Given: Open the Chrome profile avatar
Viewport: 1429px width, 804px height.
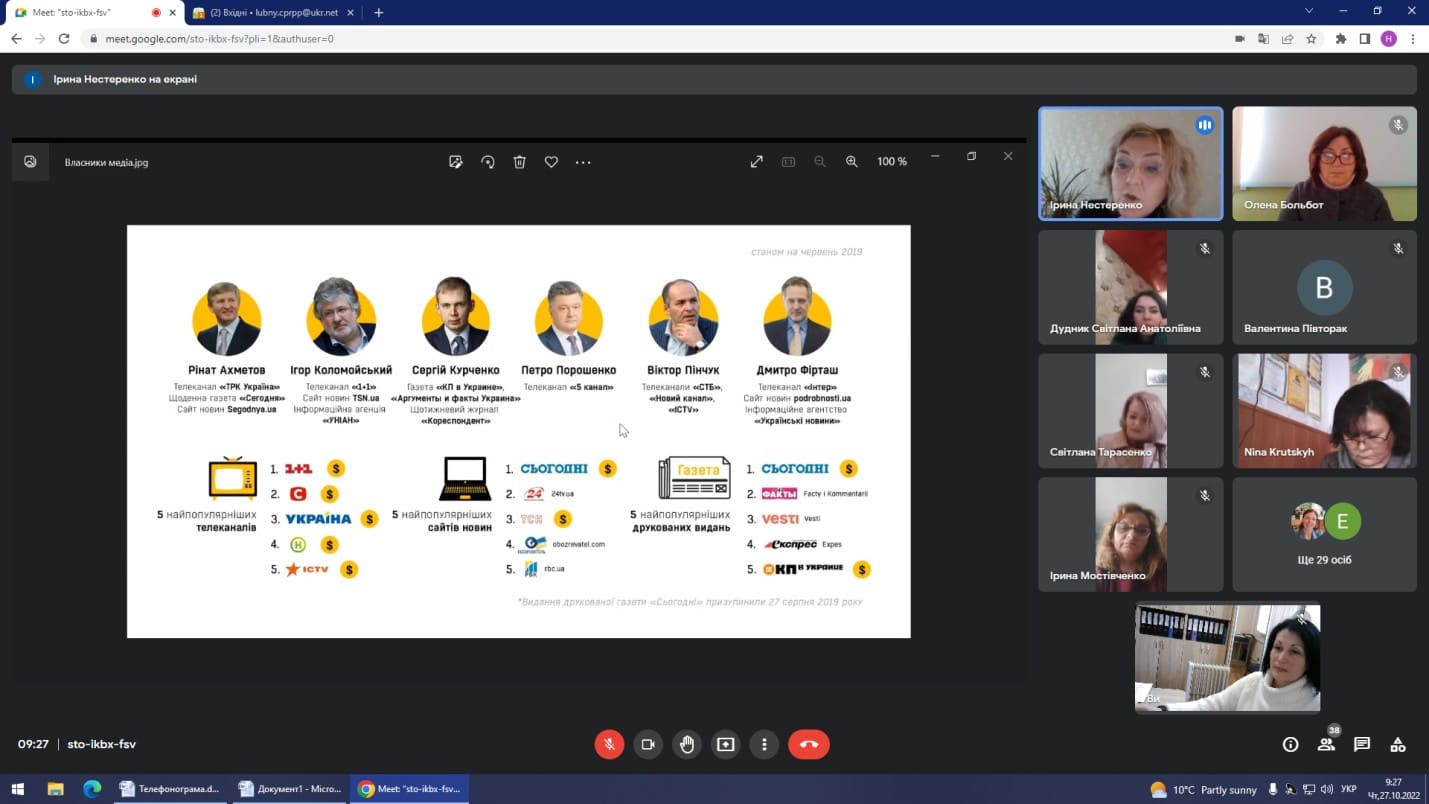Looking at the screenshot, I should [x=1389, y=39].
